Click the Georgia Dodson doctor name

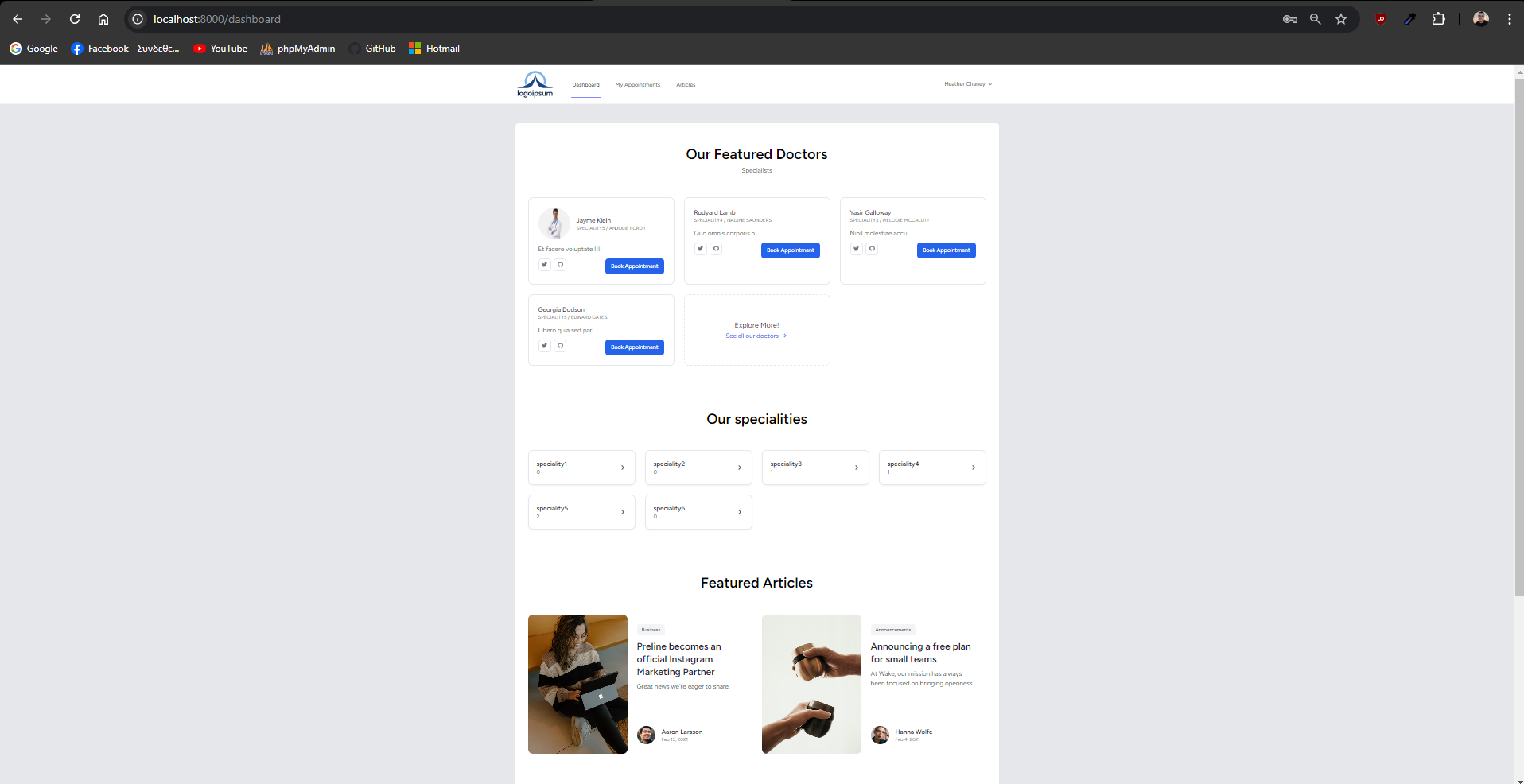pos(561,310)
